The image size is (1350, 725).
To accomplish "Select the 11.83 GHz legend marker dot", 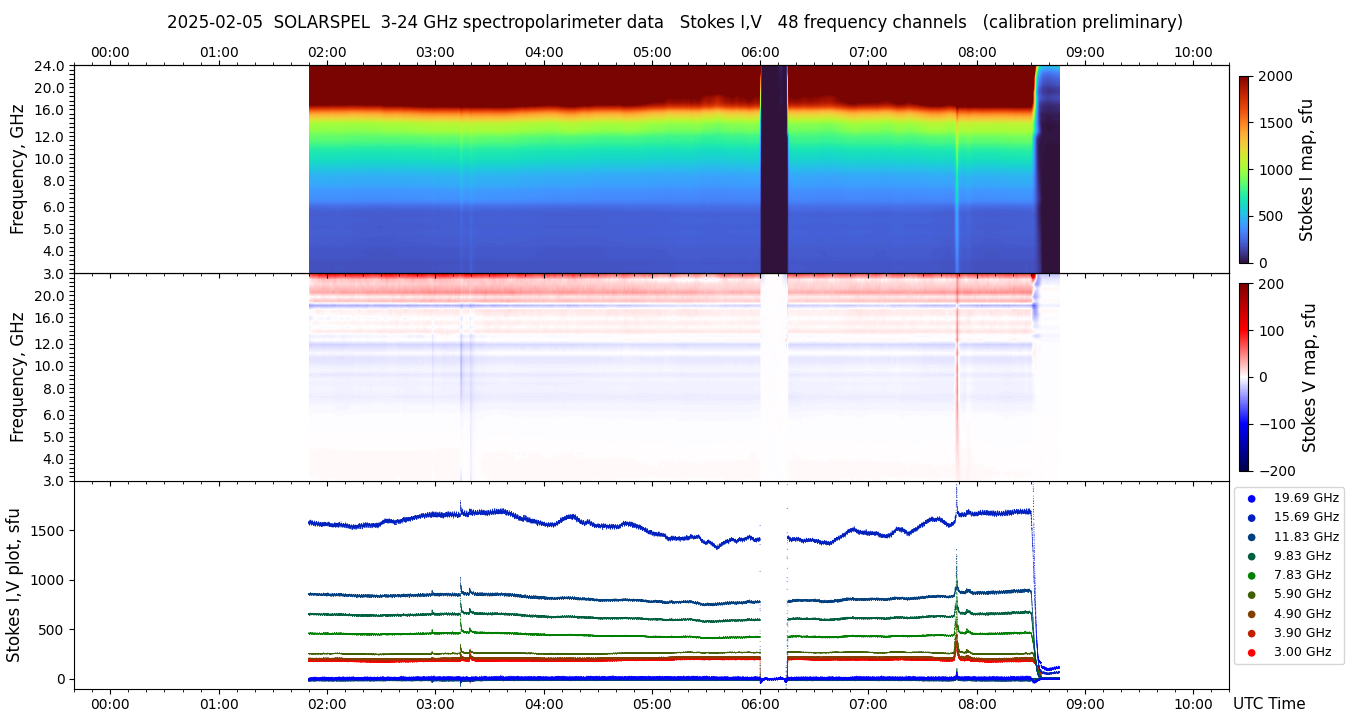I will [x=1251, y=537].
